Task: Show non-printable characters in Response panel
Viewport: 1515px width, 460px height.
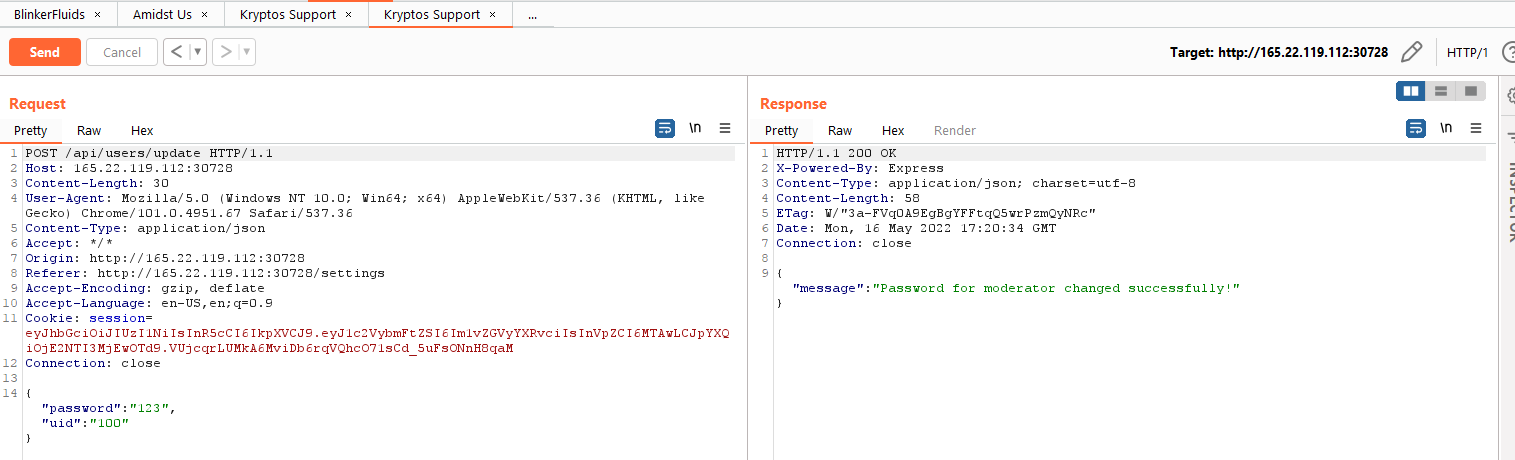Action: (x=1446, y=128)
